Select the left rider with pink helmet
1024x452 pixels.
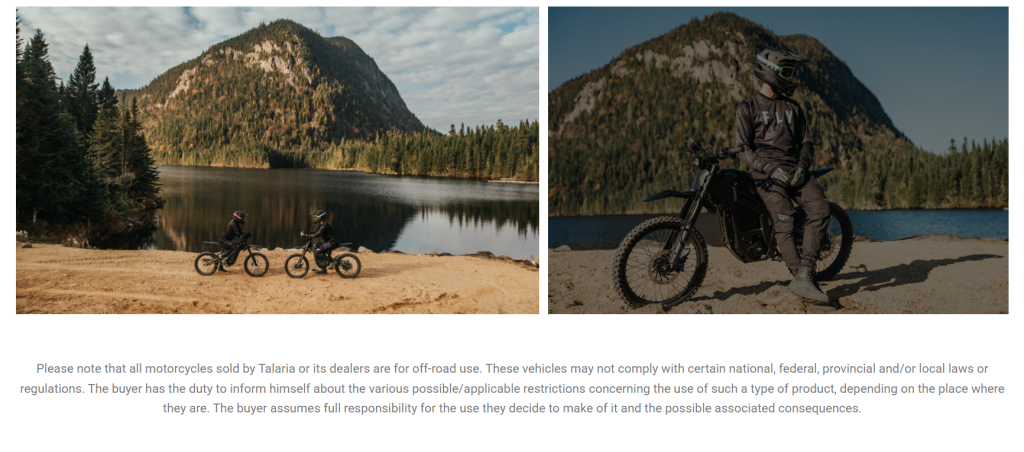click(234, 235)
